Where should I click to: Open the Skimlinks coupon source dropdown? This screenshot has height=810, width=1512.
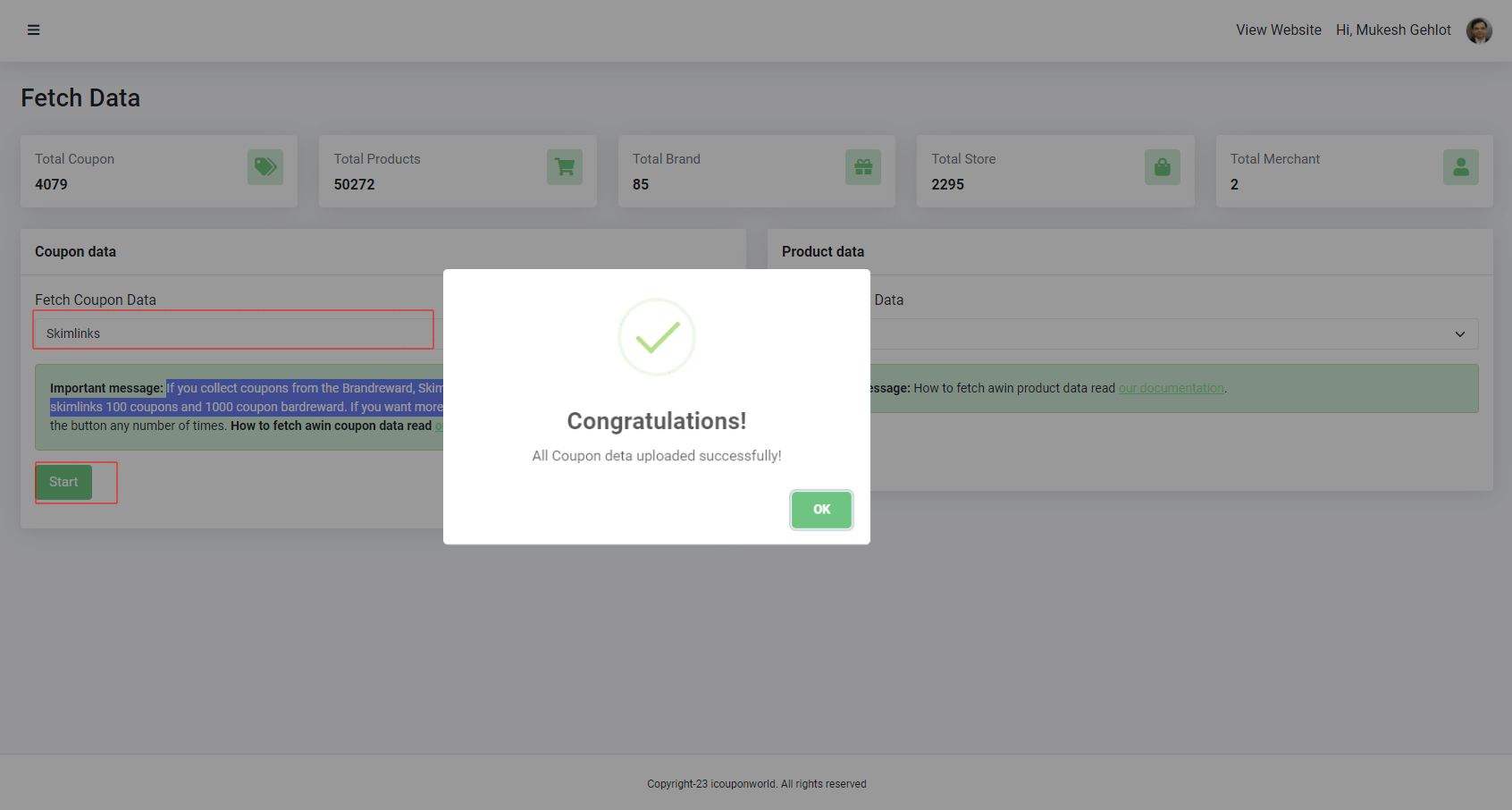point(234,333)
